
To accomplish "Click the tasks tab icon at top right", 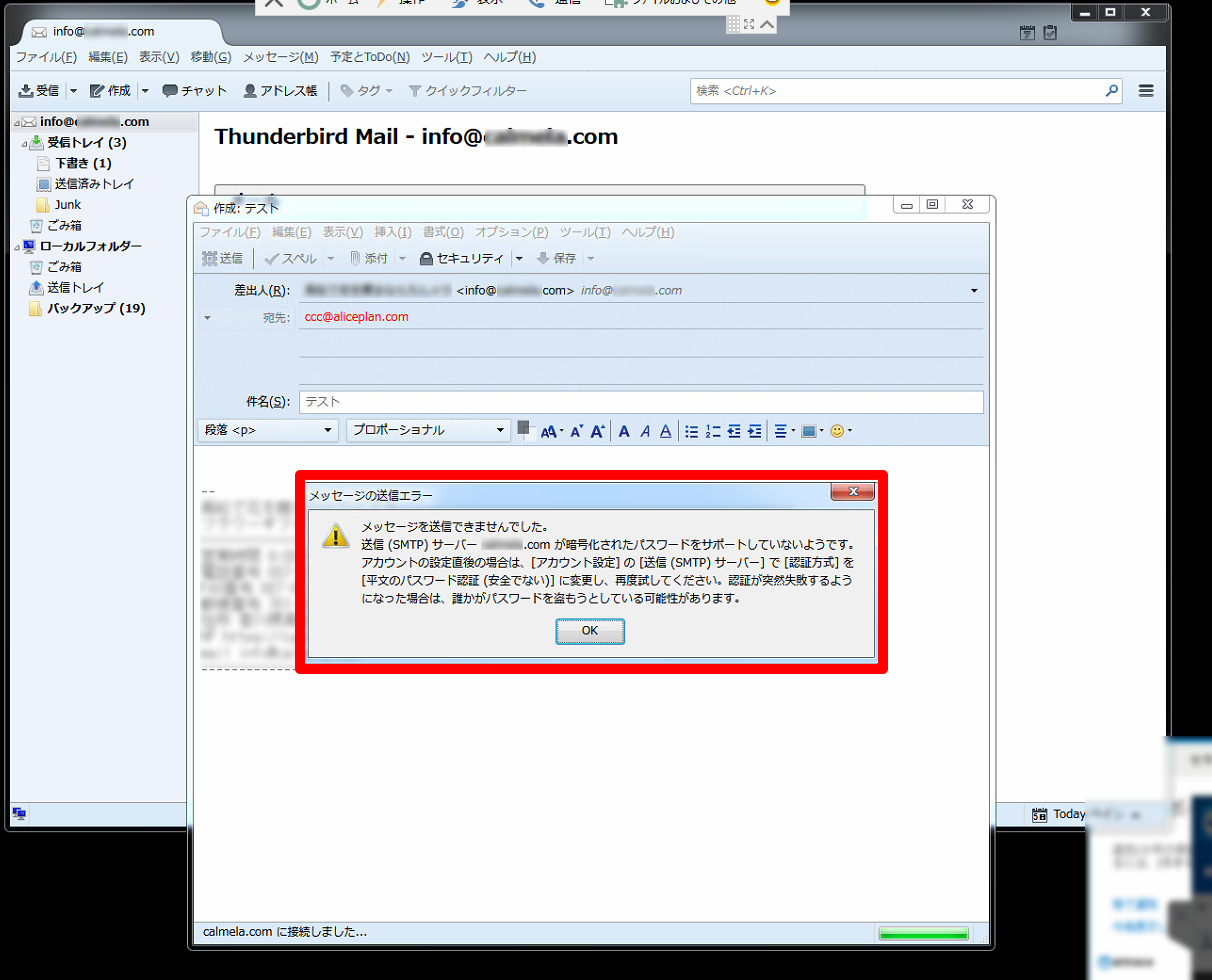I will (1050, 33).
